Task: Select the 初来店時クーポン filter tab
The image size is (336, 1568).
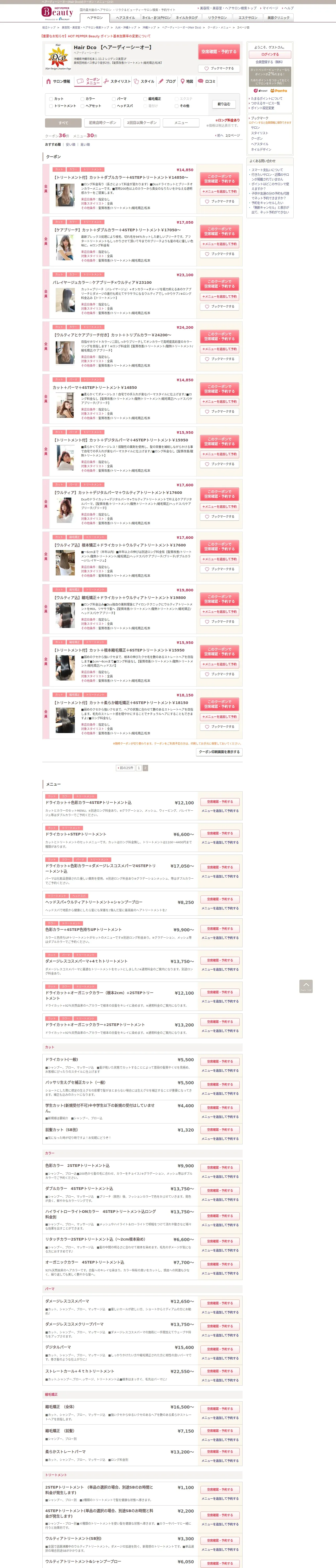Action: click(102, 123)
